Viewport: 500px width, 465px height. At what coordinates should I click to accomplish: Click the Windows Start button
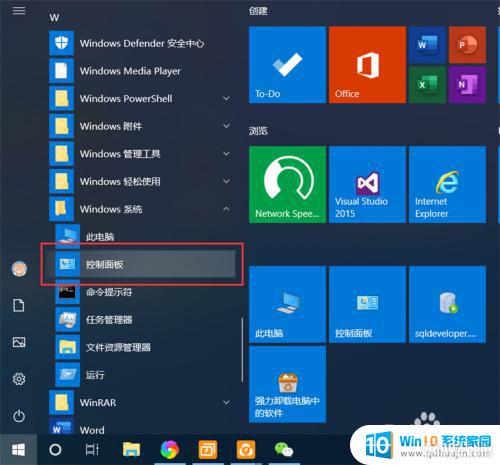[18, 450]
